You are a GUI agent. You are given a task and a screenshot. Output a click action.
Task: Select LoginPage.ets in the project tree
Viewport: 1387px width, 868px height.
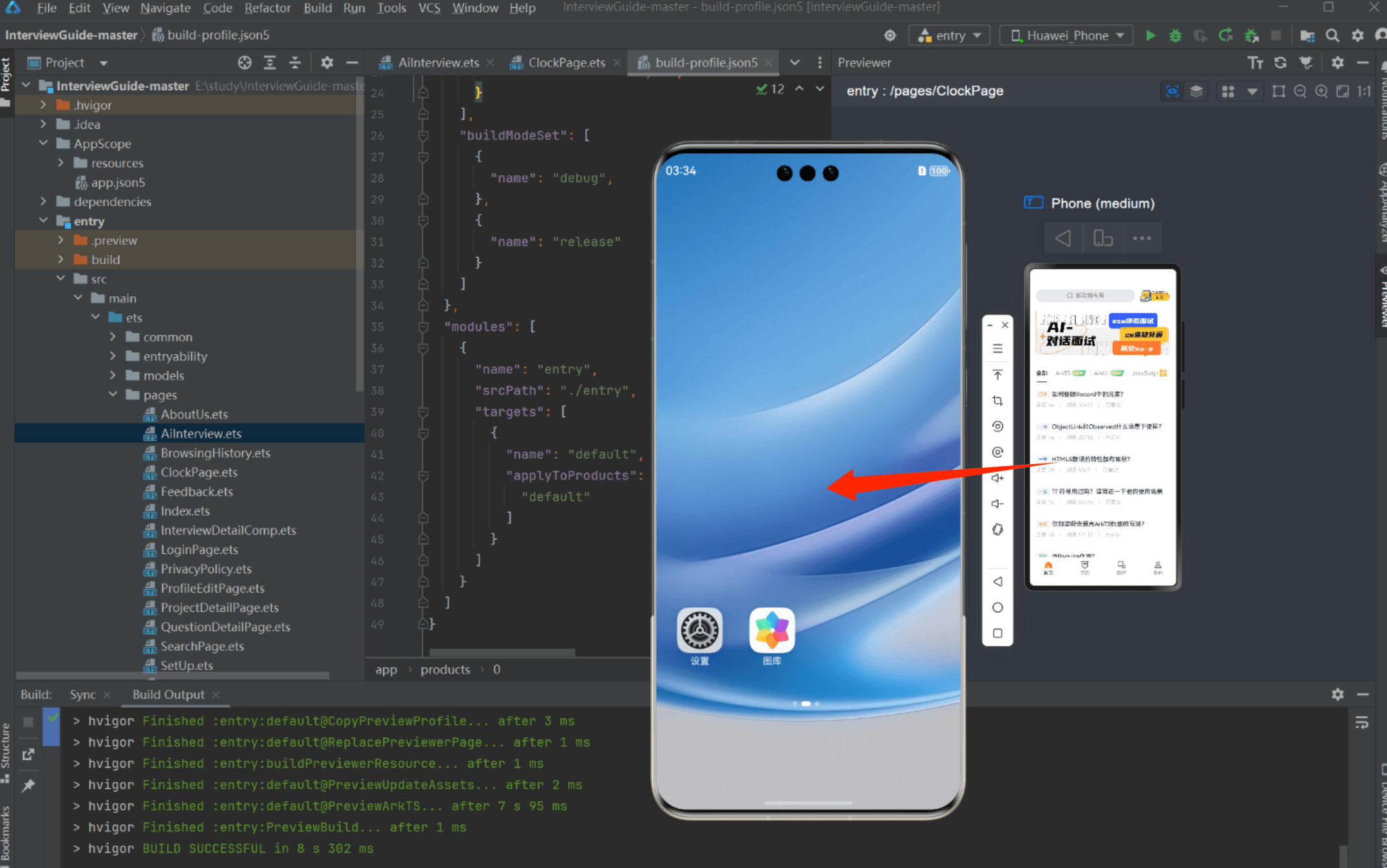(199, 549)
